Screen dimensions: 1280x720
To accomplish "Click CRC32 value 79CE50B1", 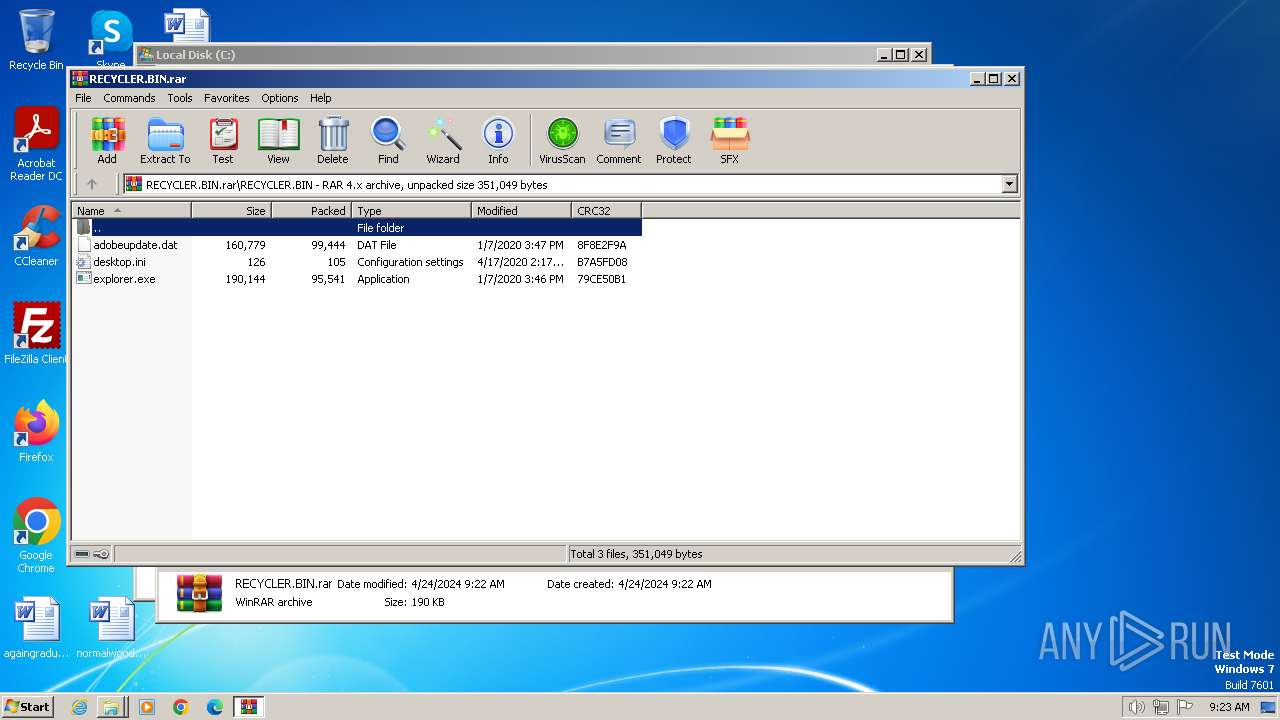I will 602,279.
